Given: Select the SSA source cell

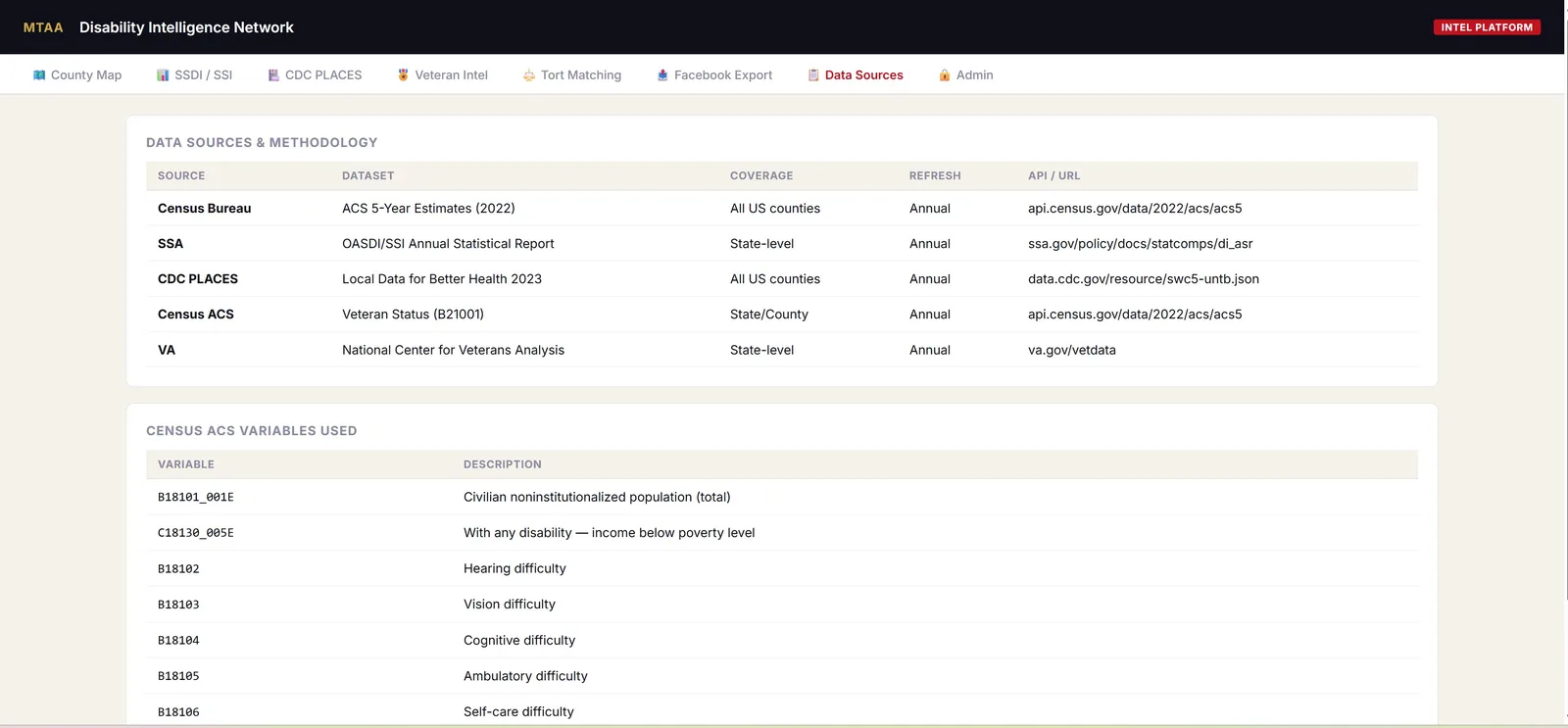Looking at the screenshot, I should tap(171, 244).
